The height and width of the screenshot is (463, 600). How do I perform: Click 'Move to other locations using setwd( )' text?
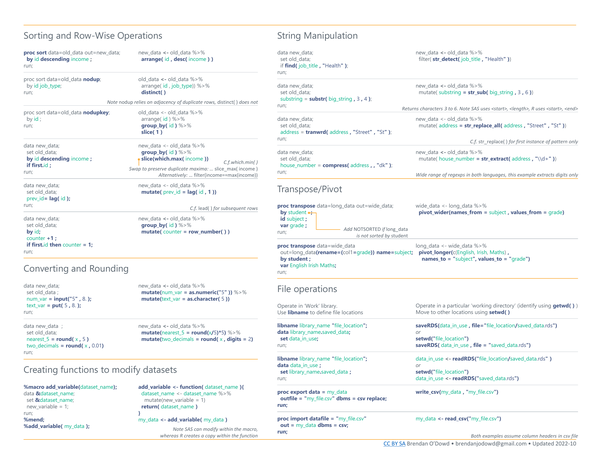tap(463, 312)
